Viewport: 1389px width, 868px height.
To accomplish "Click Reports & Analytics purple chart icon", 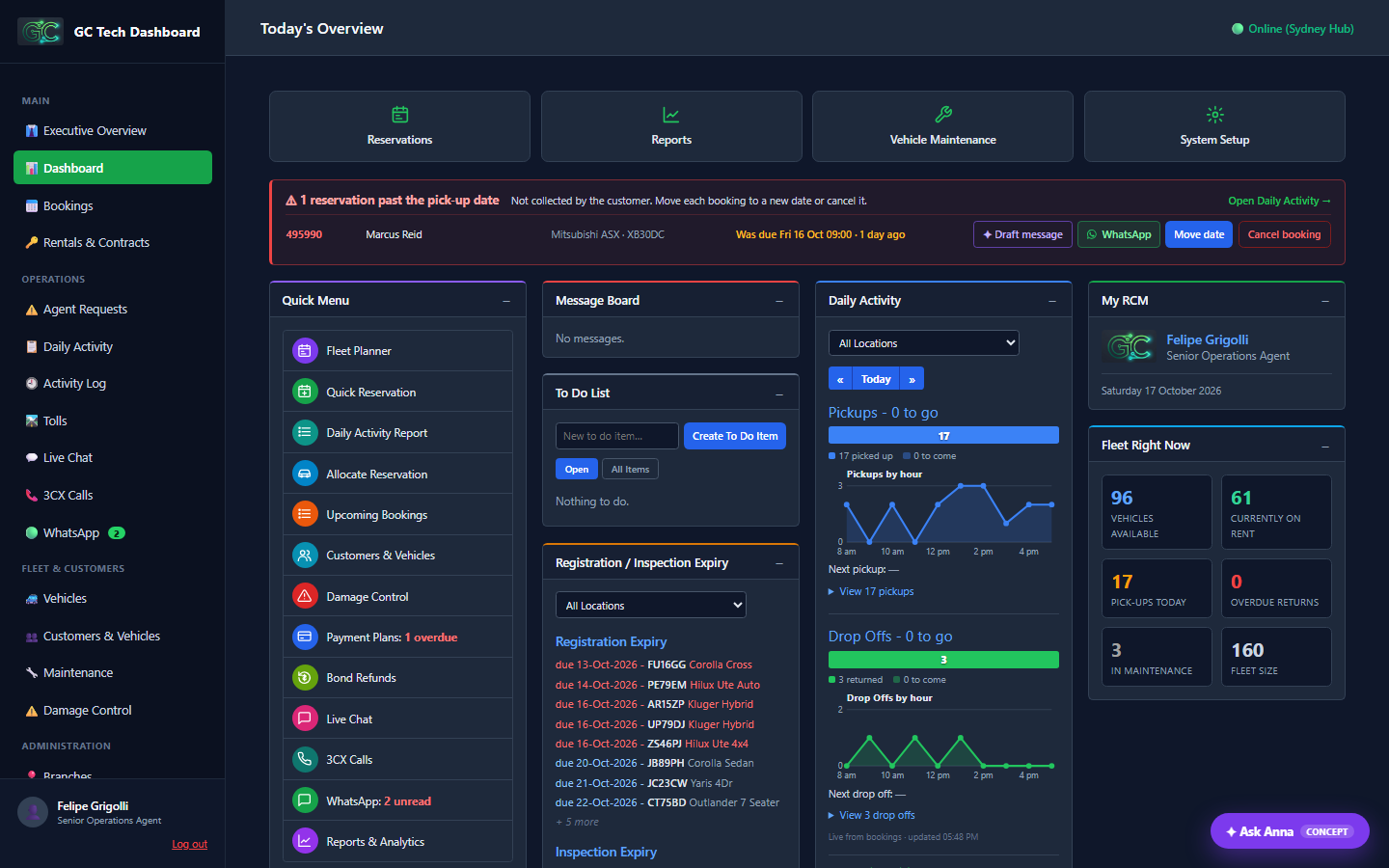I will click(305, 841).
